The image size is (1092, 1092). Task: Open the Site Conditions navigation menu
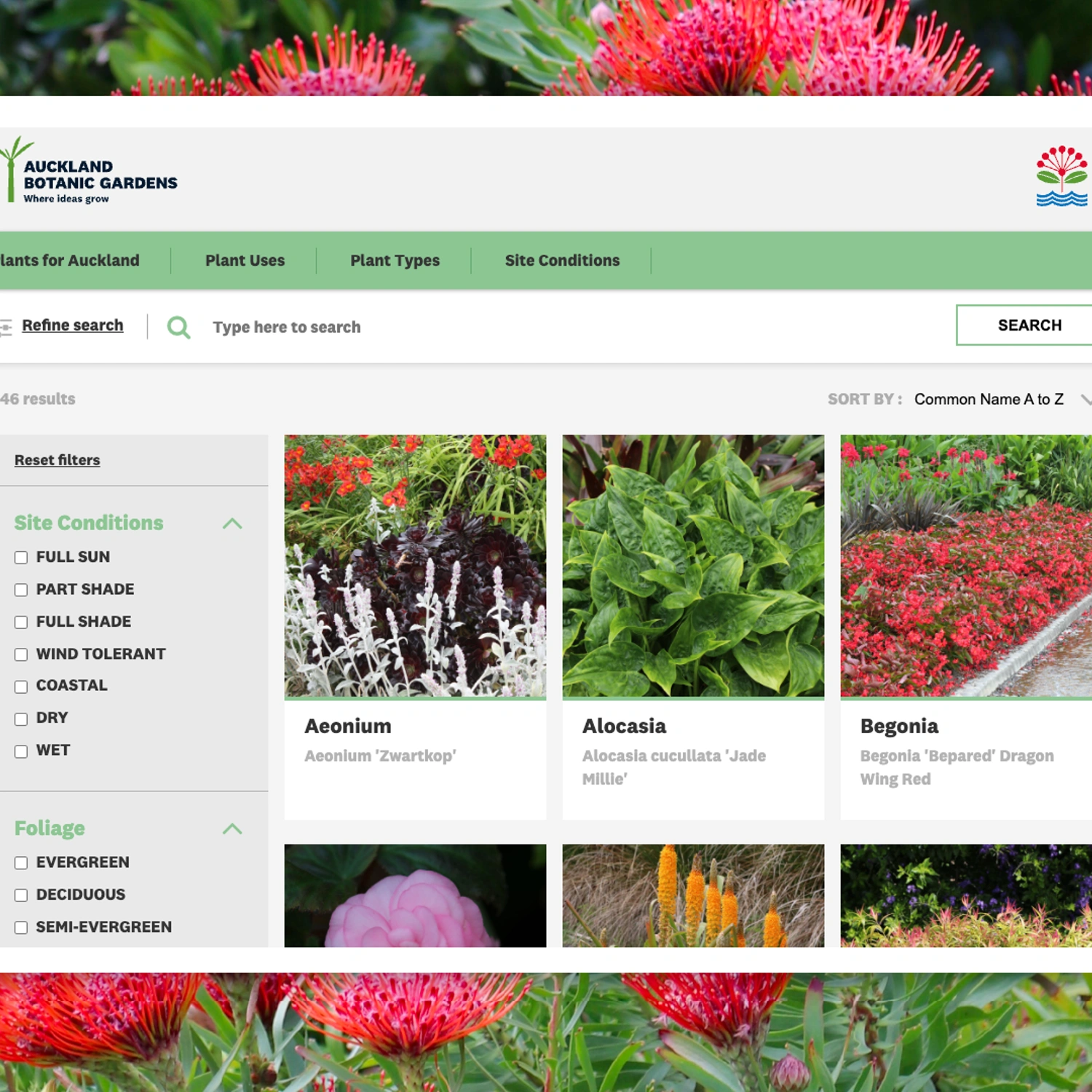coord(563,260)
